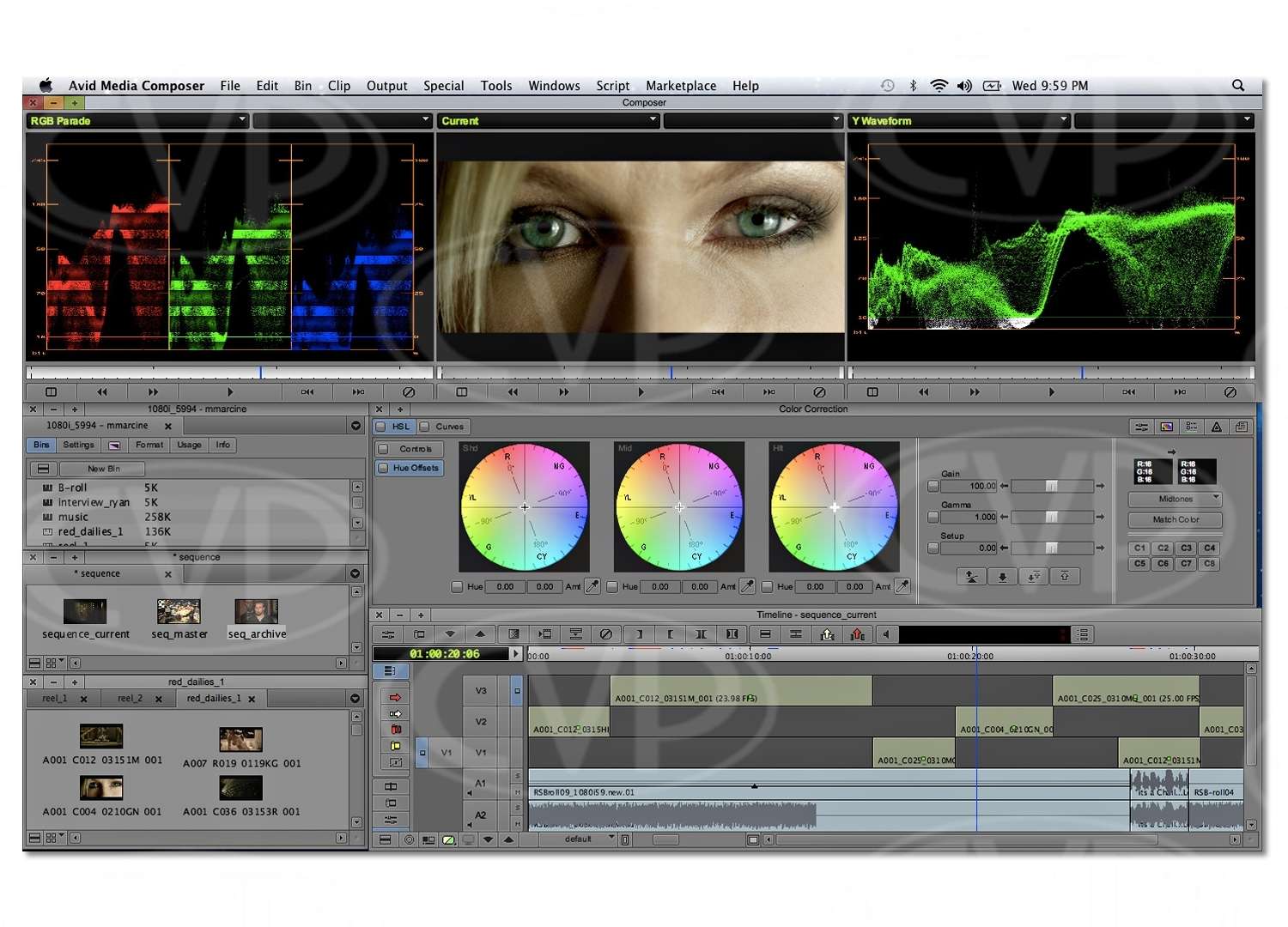Click the Wi-Fi icon in menu bar

(939, 85)
